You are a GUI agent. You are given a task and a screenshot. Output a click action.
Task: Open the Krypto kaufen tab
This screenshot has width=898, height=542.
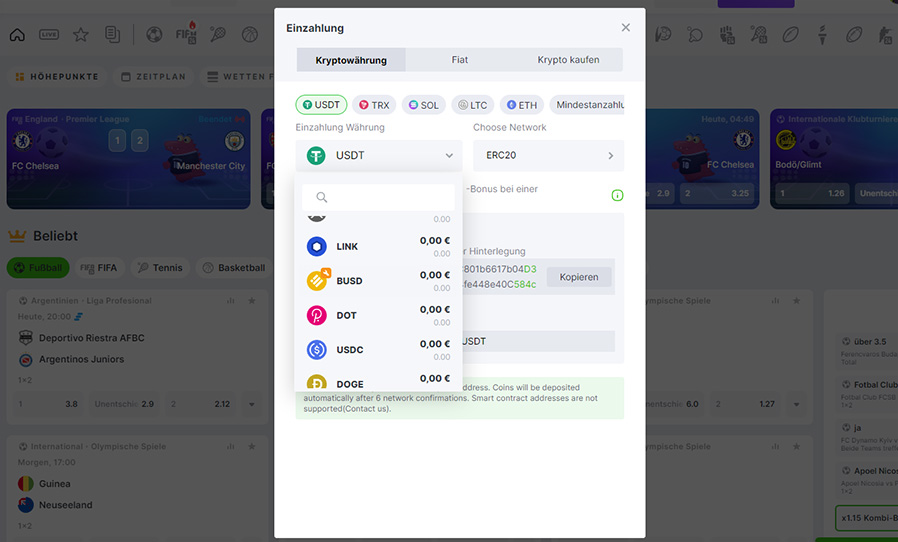coord(568,60)
